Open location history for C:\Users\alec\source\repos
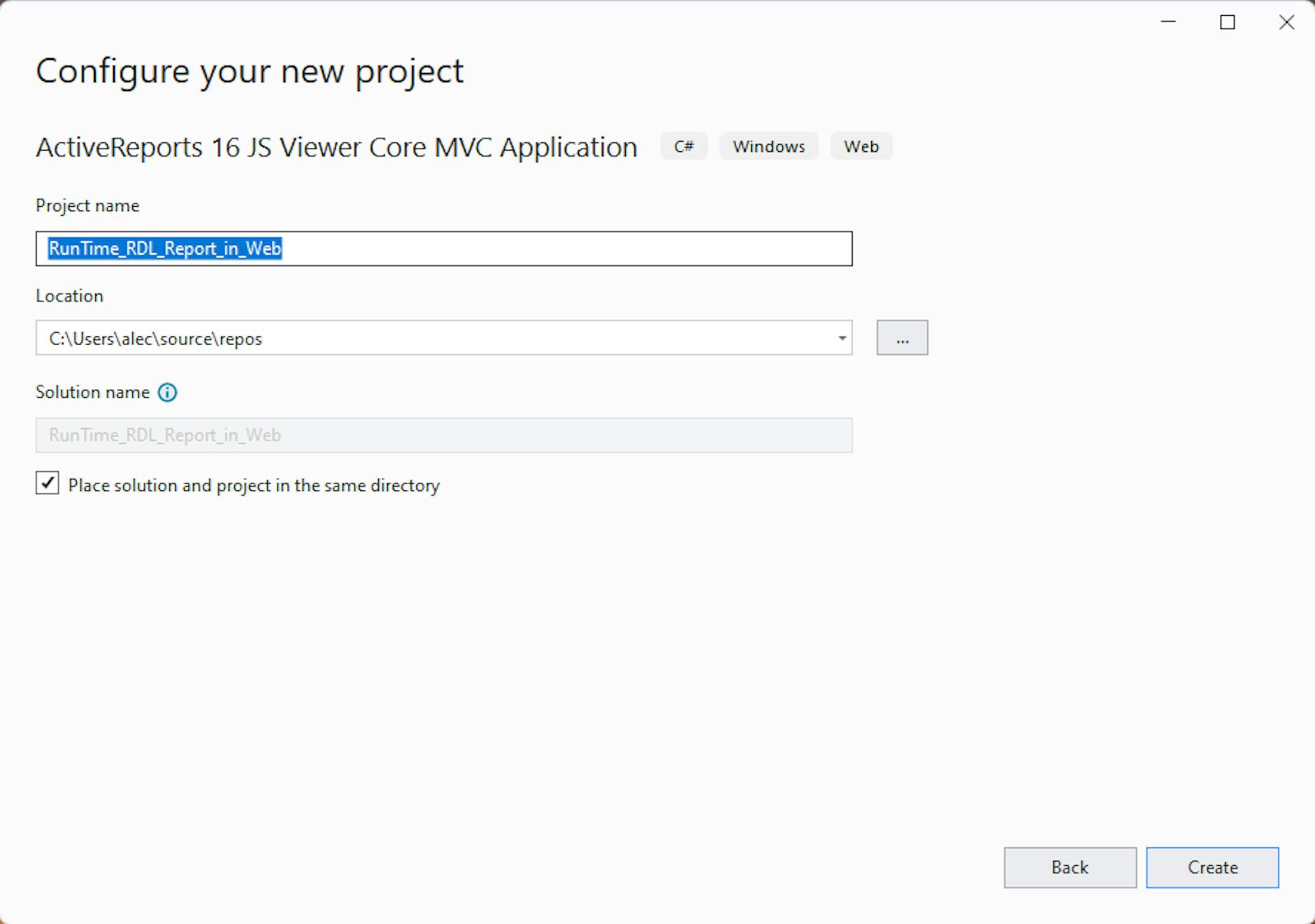 tap(841, 338)
